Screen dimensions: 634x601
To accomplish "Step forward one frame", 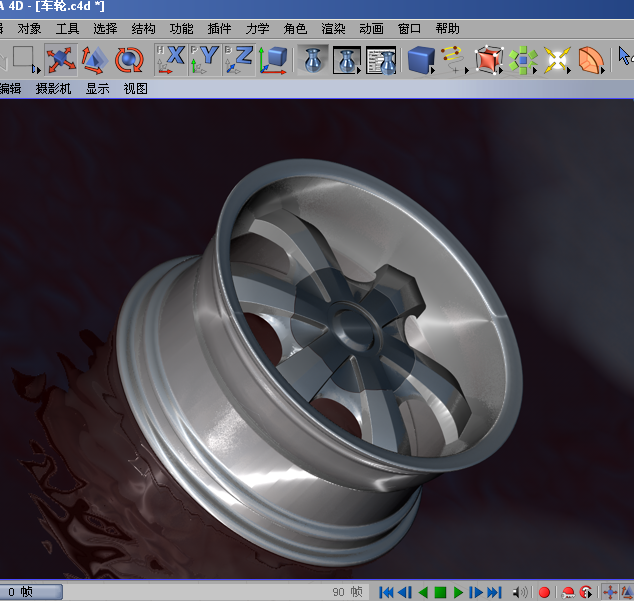I will point(476,593).
